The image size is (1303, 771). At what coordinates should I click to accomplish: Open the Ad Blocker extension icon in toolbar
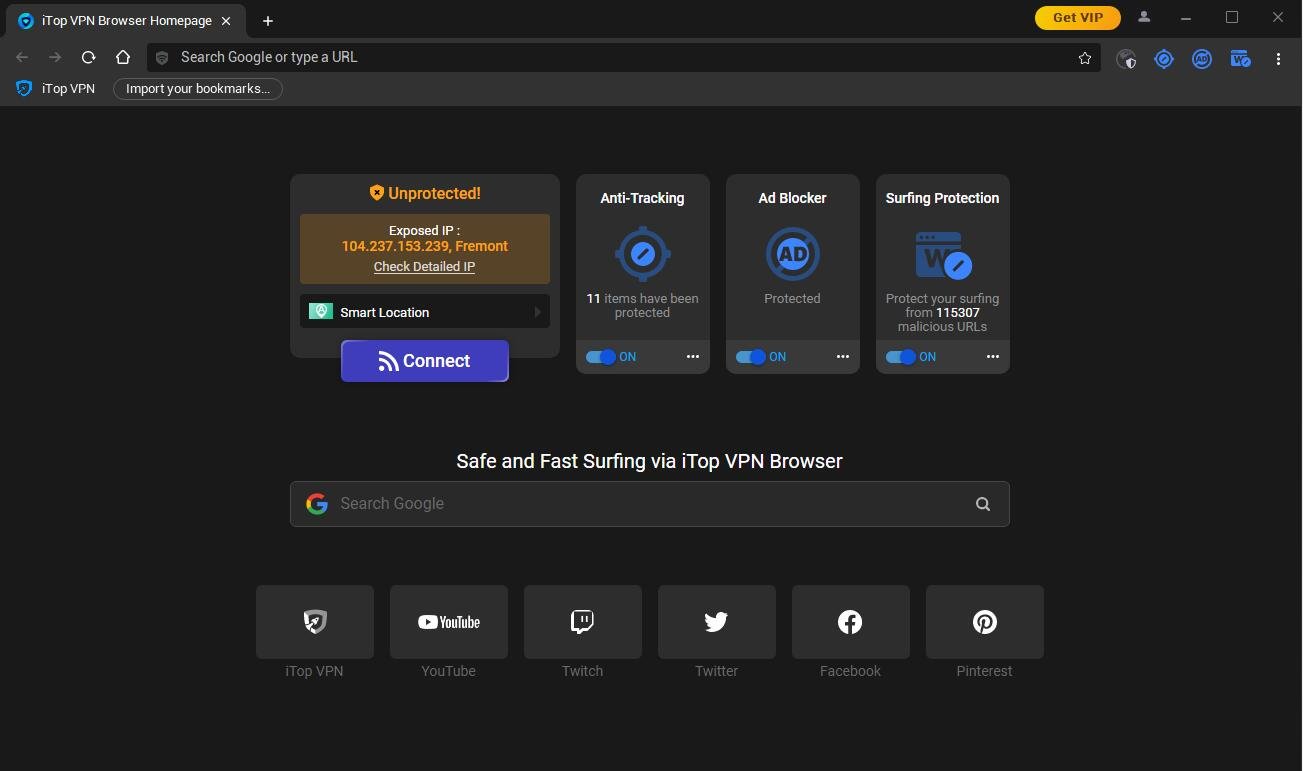(1202, 59)
